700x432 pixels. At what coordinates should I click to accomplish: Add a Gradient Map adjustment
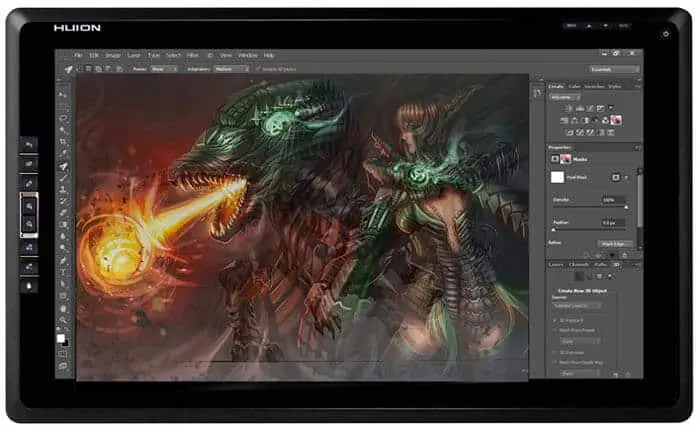(x=601, y=133)
